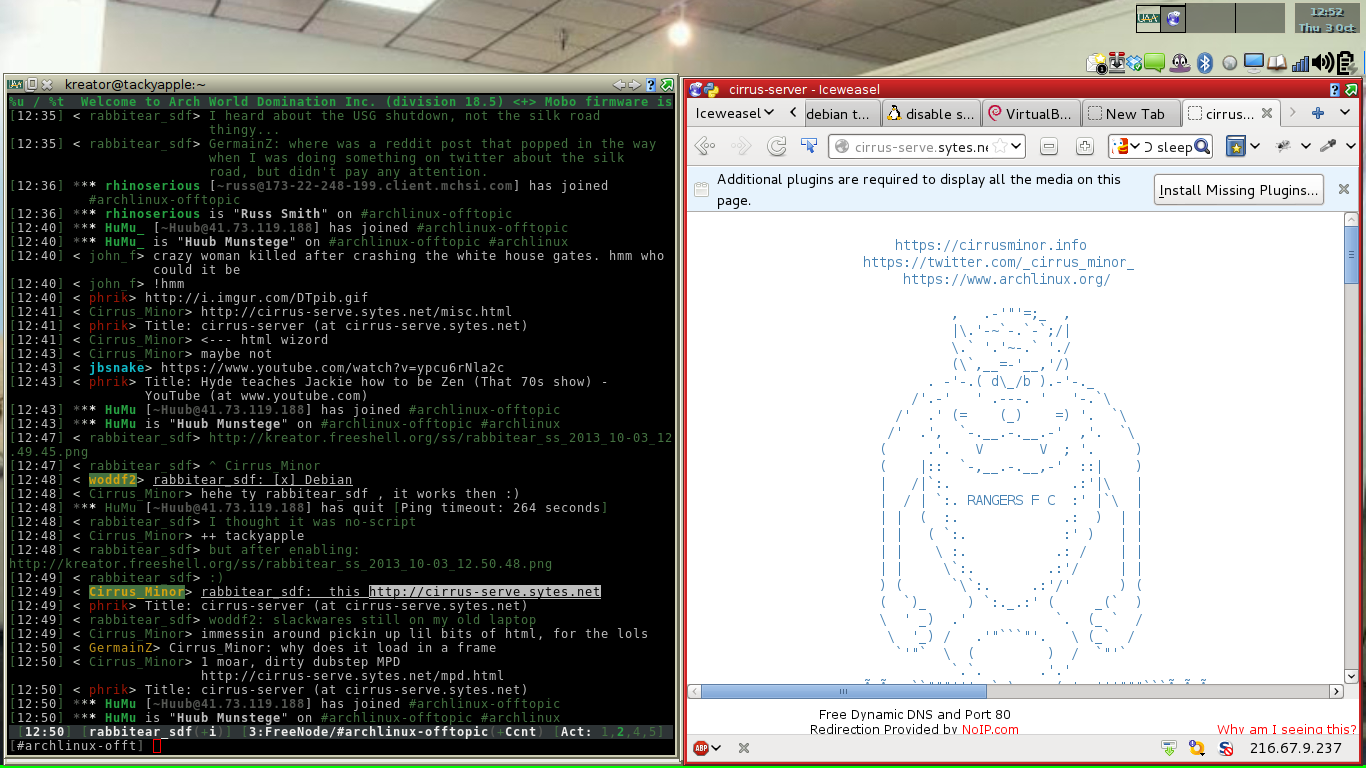The image size is (1366, 768).
Task: Expand the eyedropper tool dropdown arrow
Action: (1350, 147)
